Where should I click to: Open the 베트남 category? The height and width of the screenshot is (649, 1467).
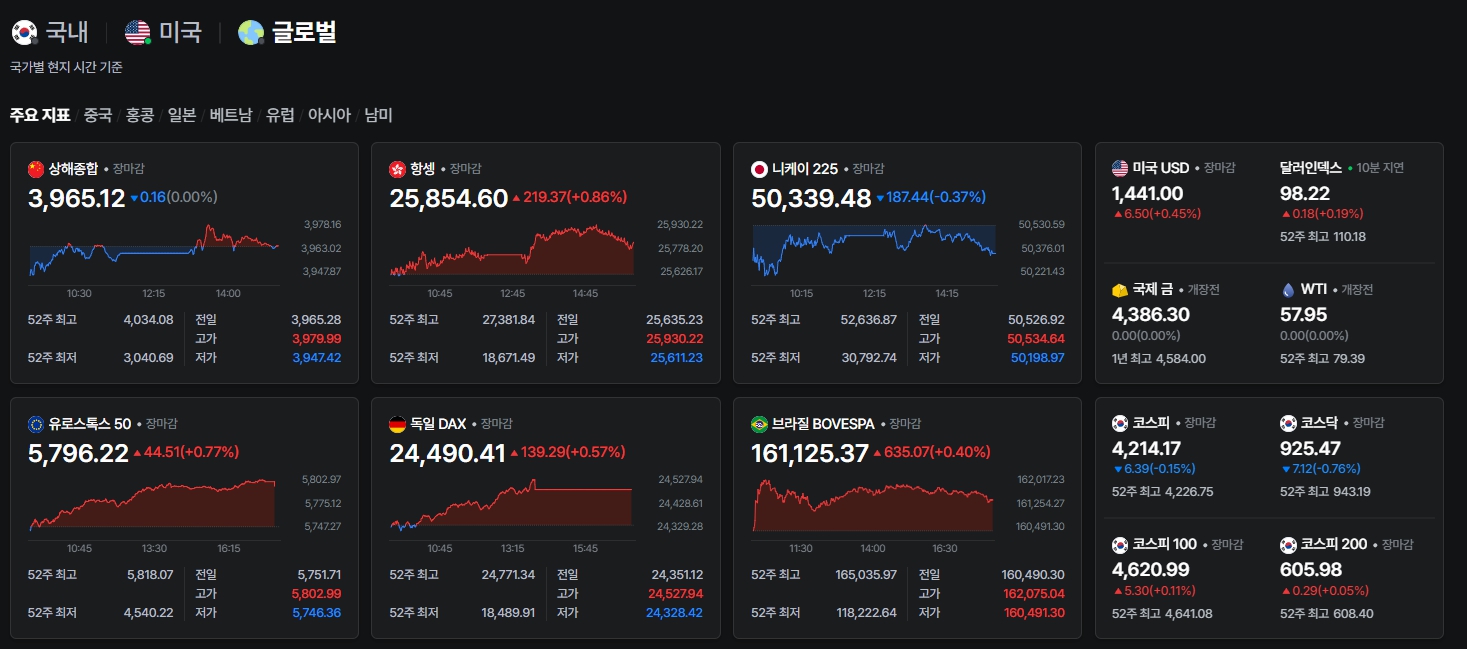(231, 115)
